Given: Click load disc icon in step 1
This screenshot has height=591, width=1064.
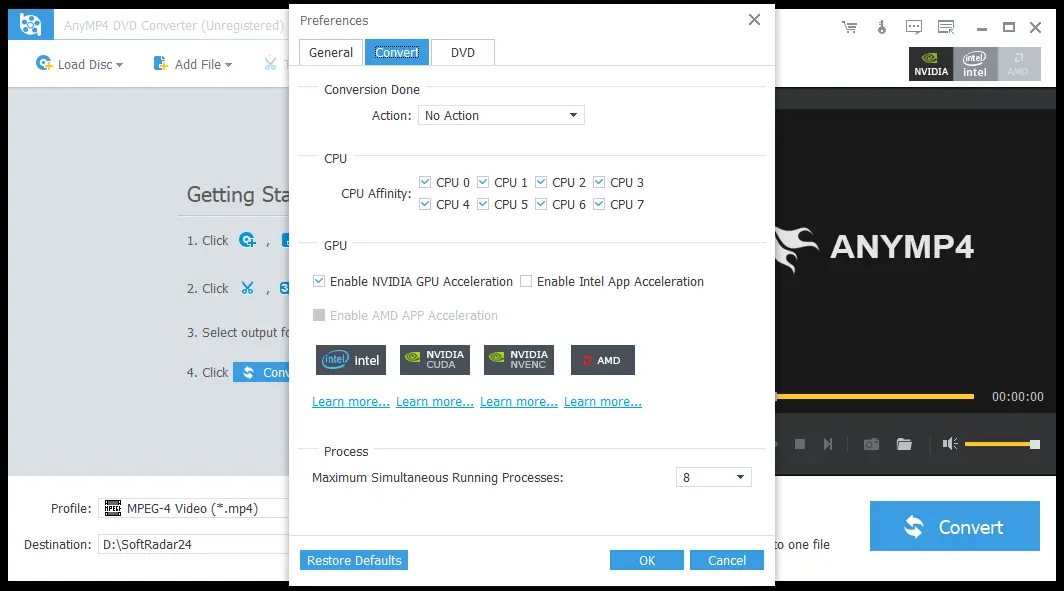Looking at the screenshot, I should tap(248, 240).
